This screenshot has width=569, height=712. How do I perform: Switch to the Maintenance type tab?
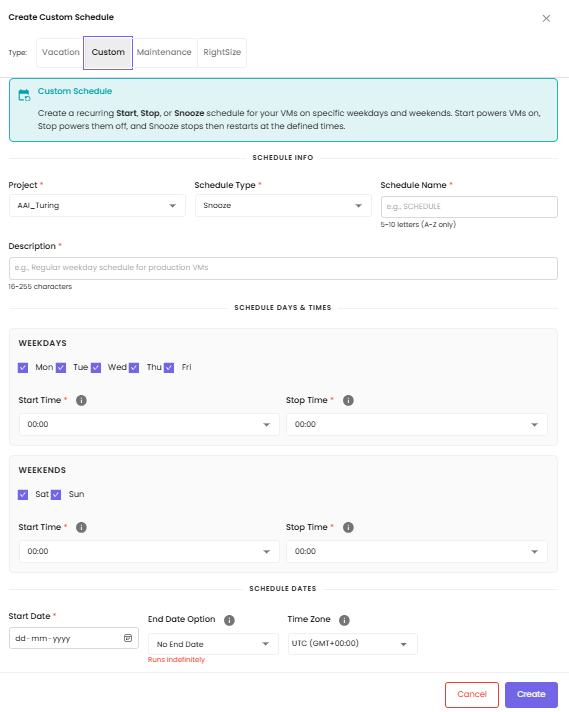tap(164, 53)
